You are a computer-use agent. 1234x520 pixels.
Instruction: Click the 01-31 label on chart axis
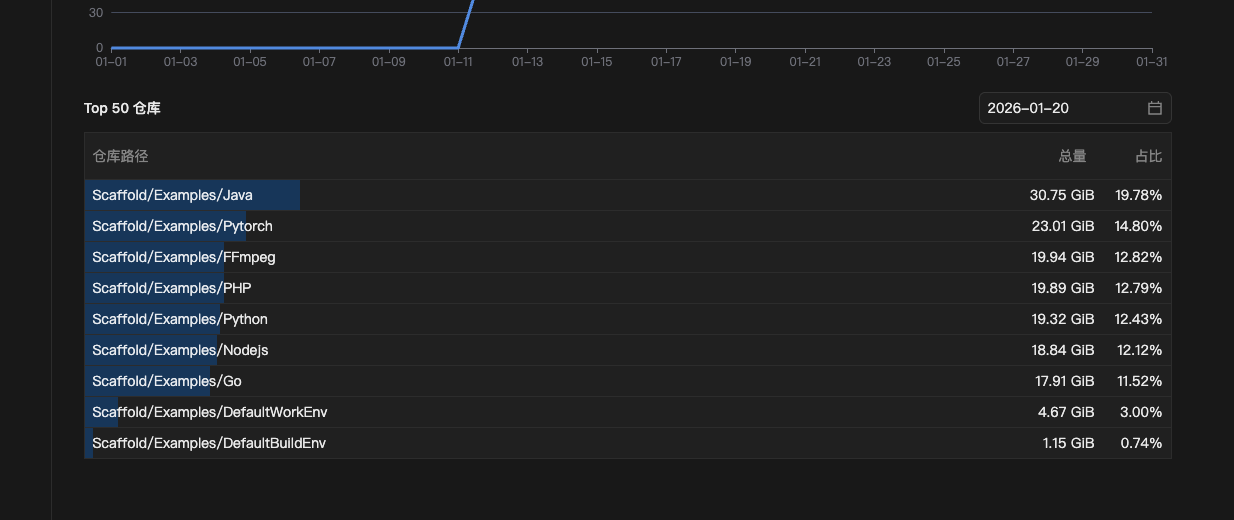[x=1151, y=61]
